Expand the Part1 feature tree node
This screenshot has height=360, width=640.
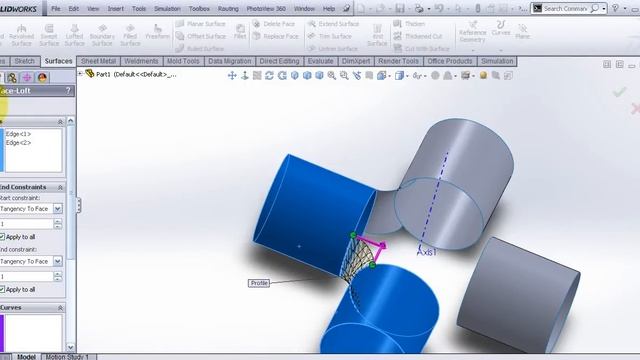[x=80, y=74]
